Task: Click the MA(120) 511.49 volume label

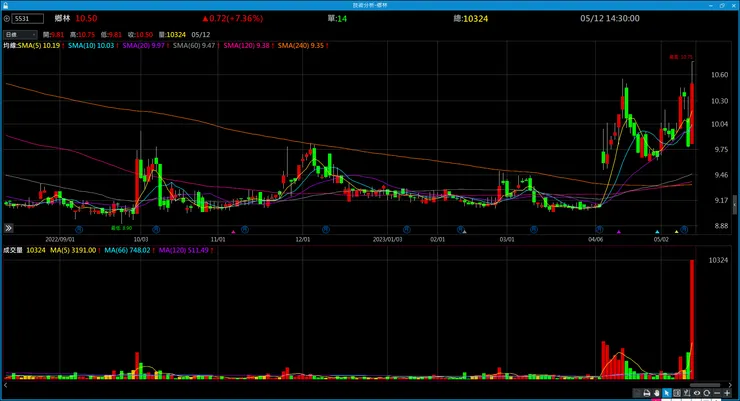Action: (184, 250)
